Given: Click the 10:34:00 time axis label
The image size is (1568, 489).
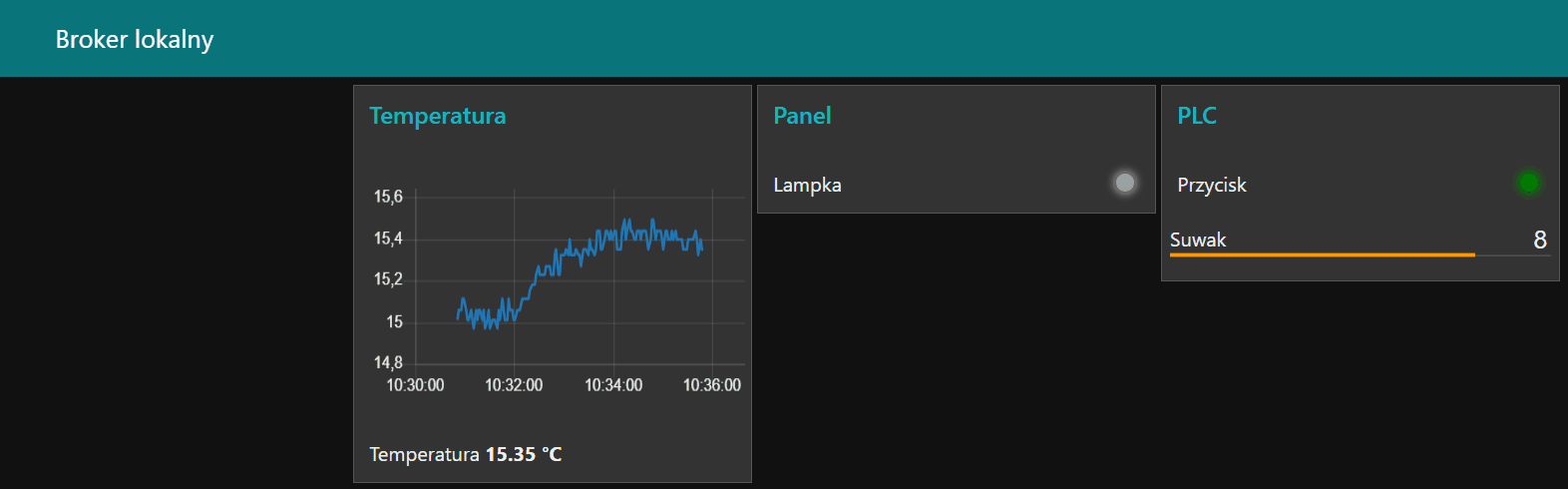Looking at the screenshot, I should point(613,385).
